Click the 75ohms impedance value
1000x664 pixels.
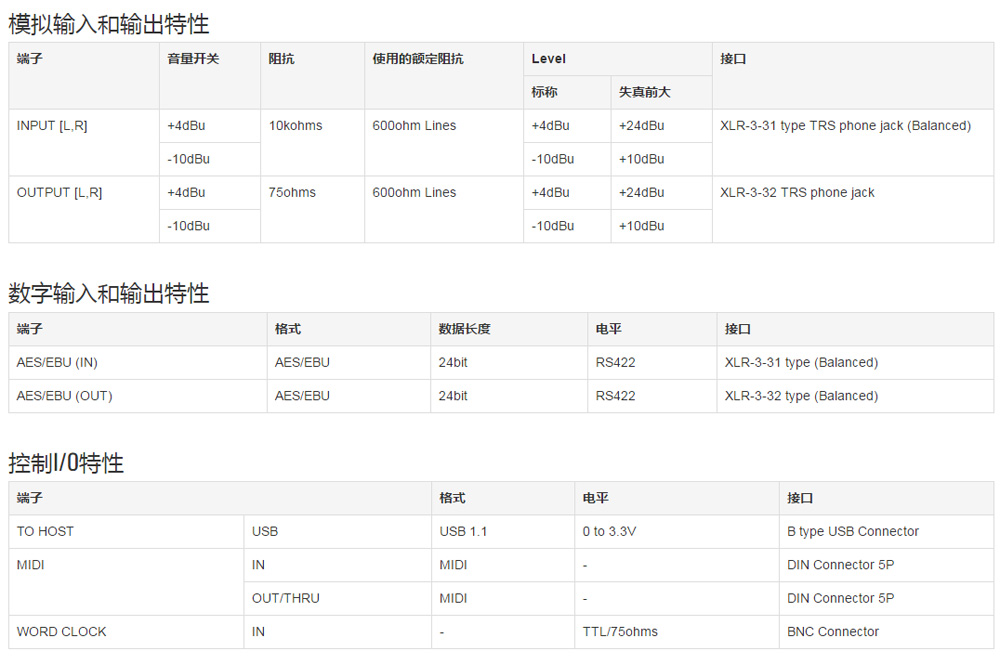point(292,193)
